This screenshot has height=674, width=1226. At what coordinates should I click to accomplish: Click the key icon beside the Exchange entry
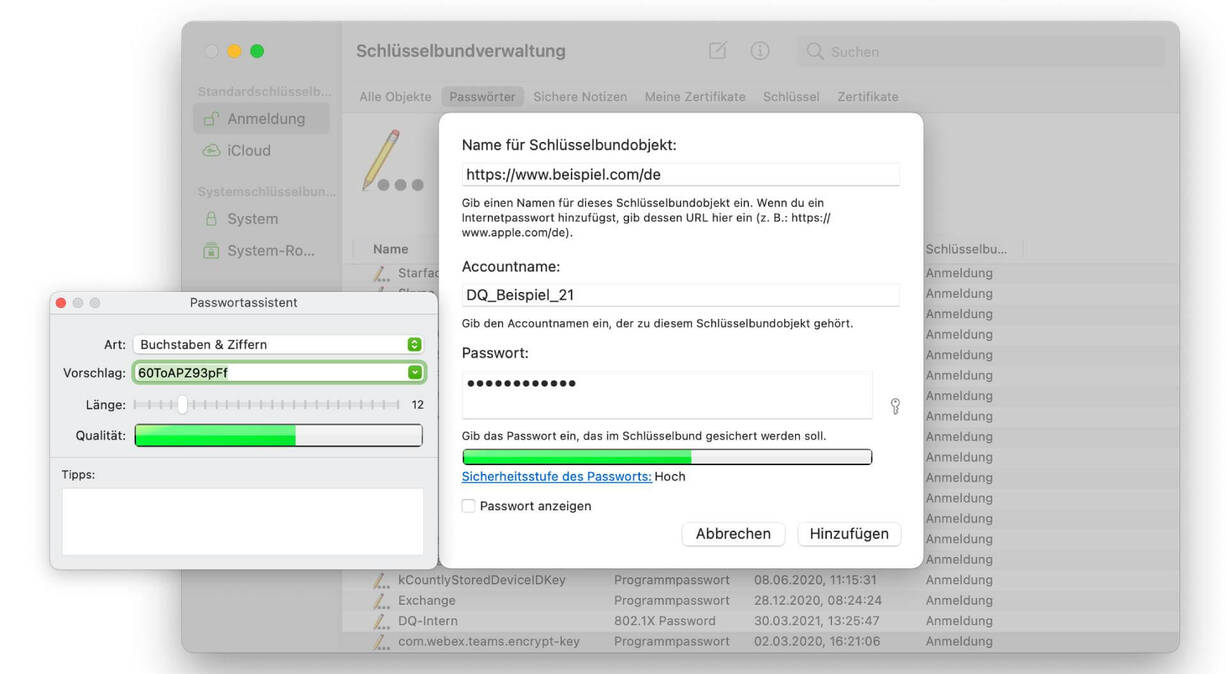(381, 600)
